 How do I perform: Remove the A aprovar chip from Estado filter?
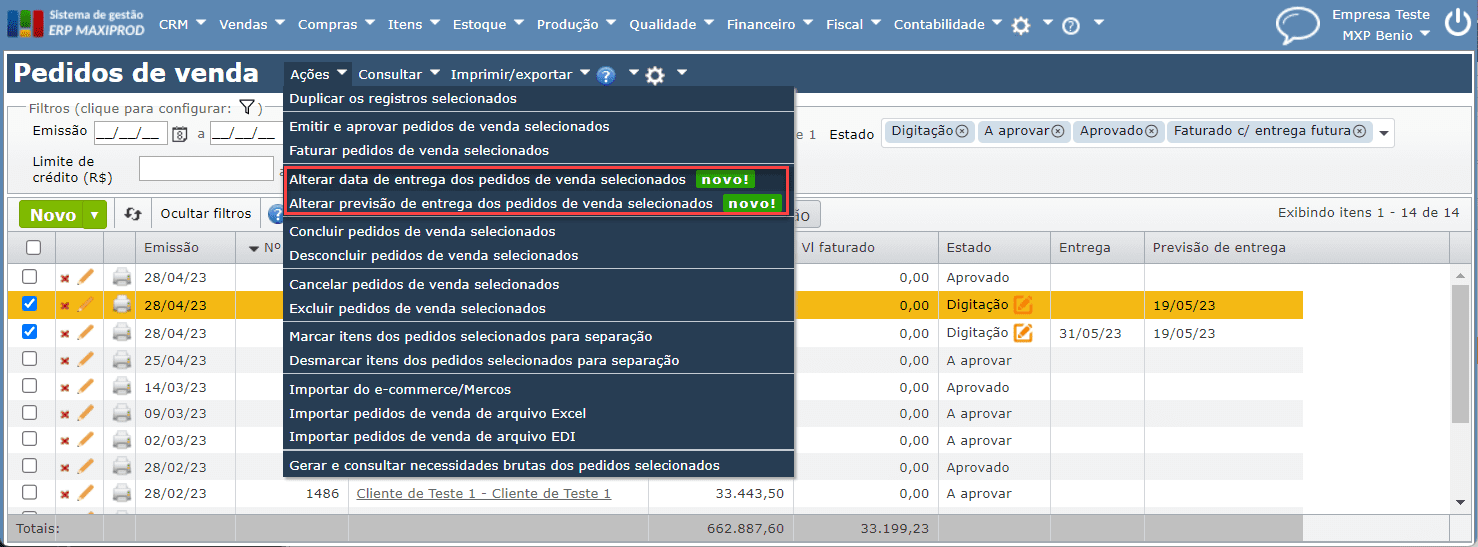coord(1058,131)
